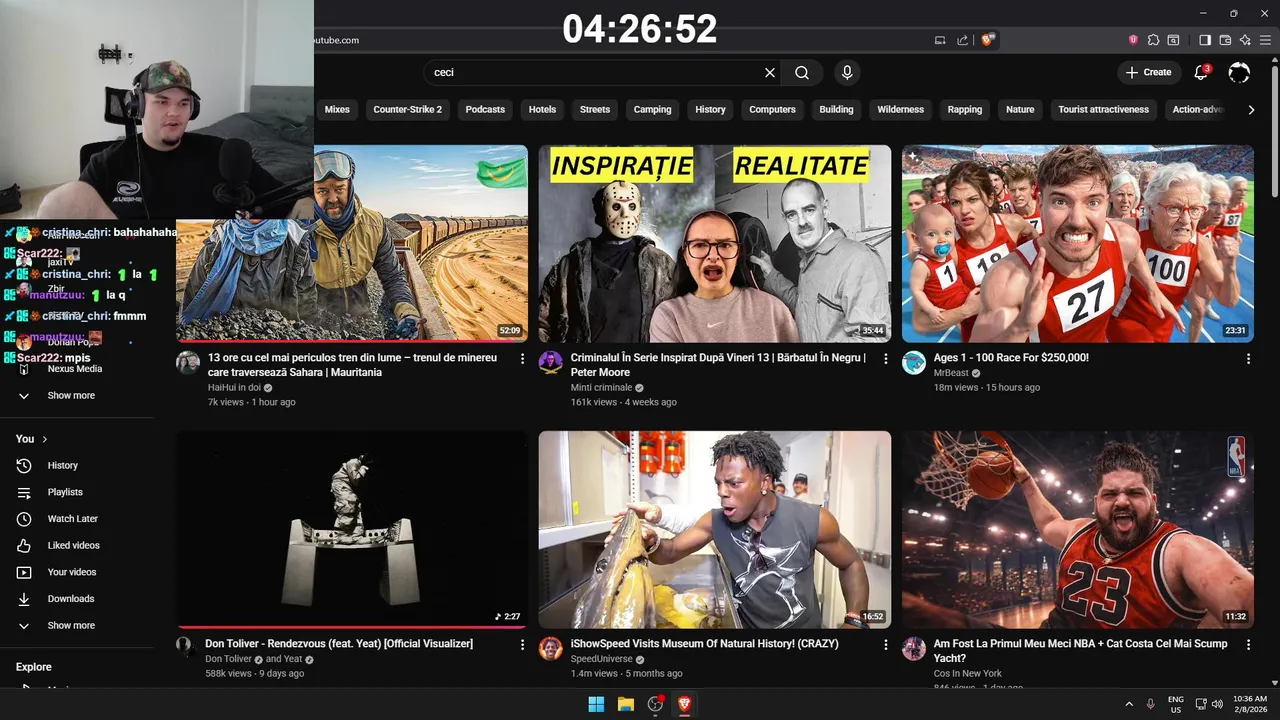Image resolution: width=1280 pixels, height=720 pixels.
Task: Open YouTube notifications bell
Action: 1202,72
